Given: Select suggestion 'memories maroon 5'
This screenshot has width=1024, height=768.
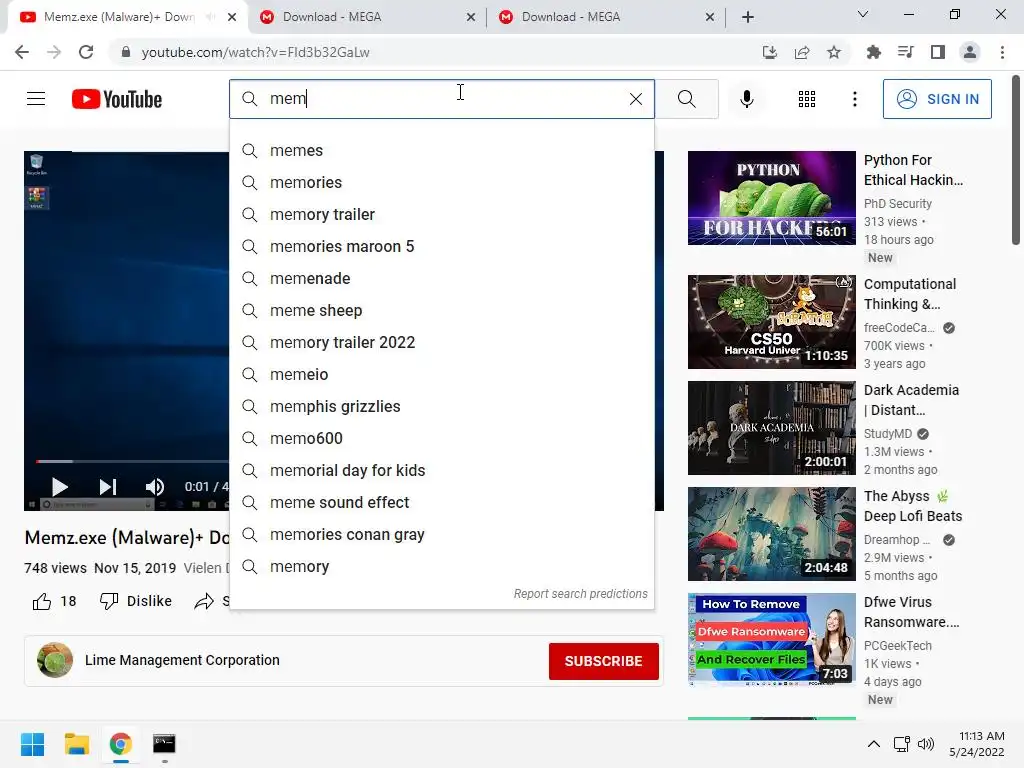Looking at the screenshot, I should coord(441,246).
